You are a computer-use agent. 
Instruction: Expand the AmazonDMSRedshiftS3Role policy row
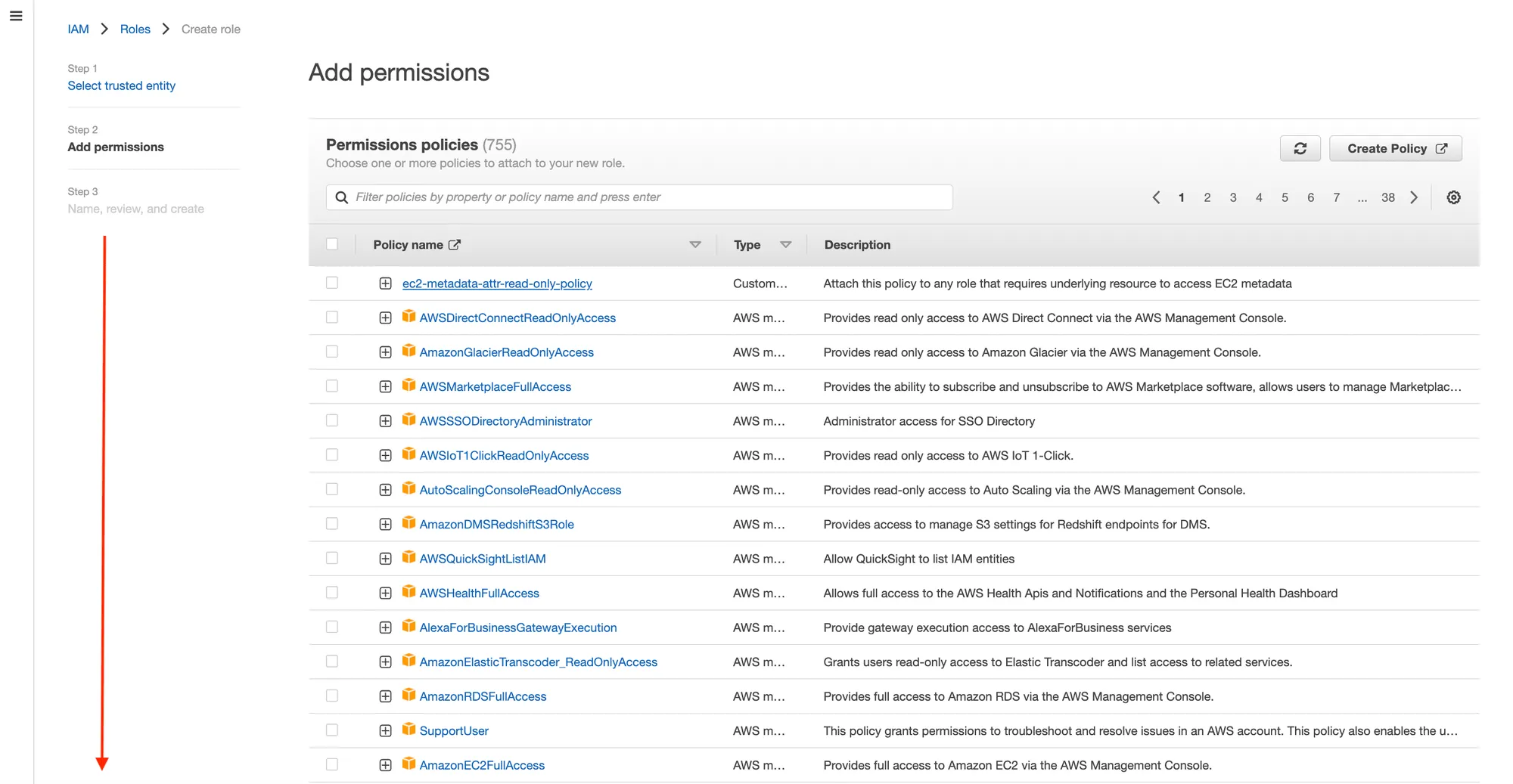(385, 524)
